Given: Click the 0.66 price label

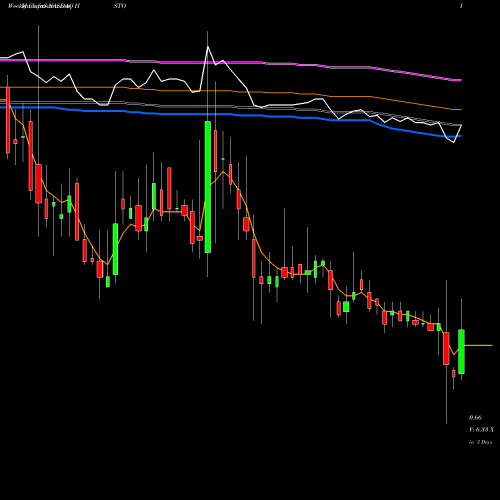Looking at the screenshot, I should point(475,417).
